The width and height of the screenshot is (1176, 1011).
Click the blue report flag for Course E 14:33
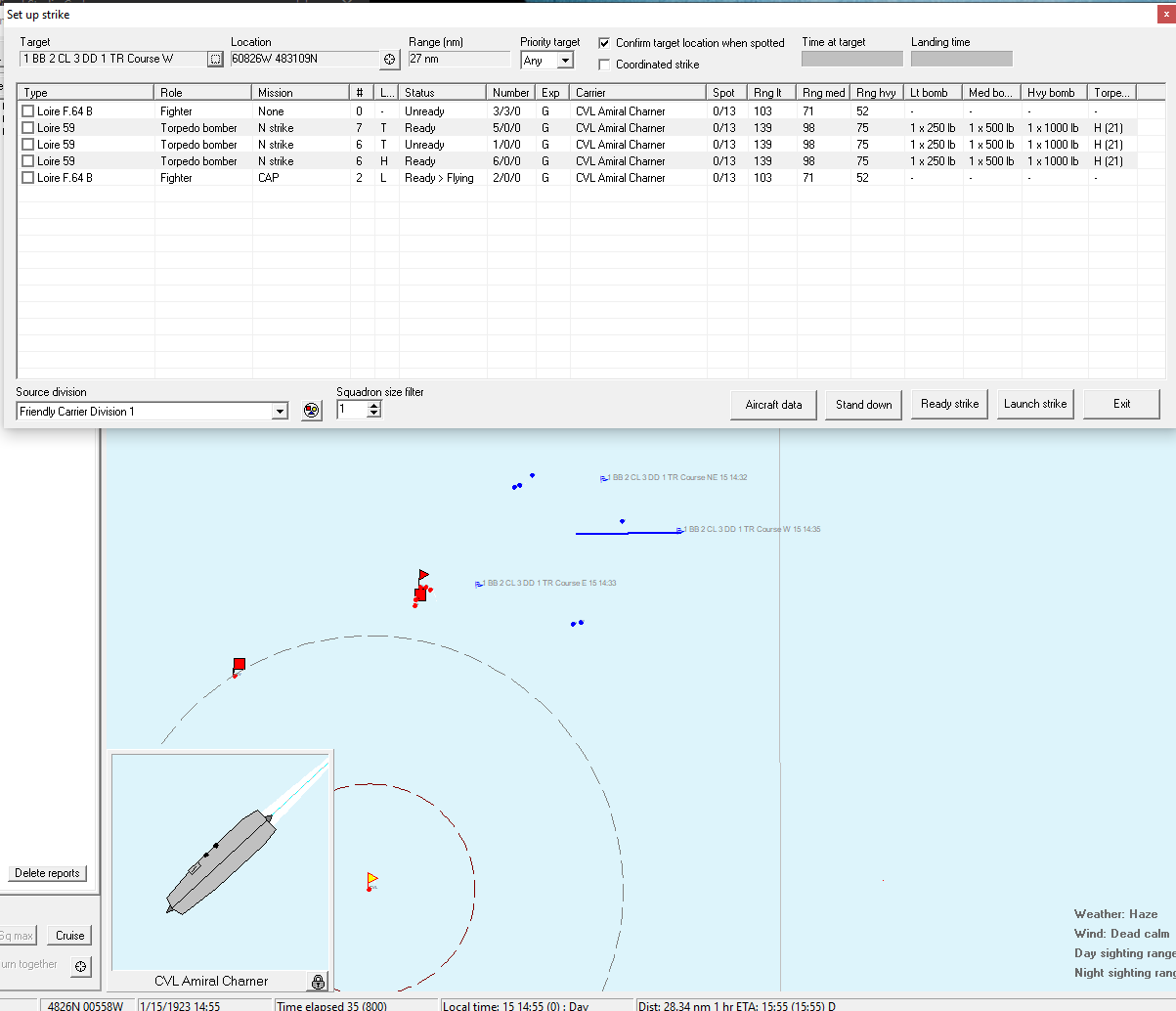click(x=479, y=584)
